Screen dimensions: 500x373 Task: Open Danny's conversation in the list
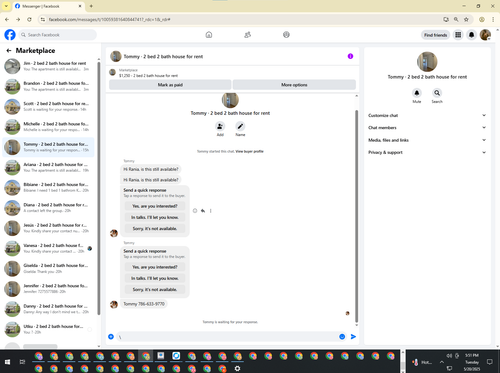coord(48,309)
